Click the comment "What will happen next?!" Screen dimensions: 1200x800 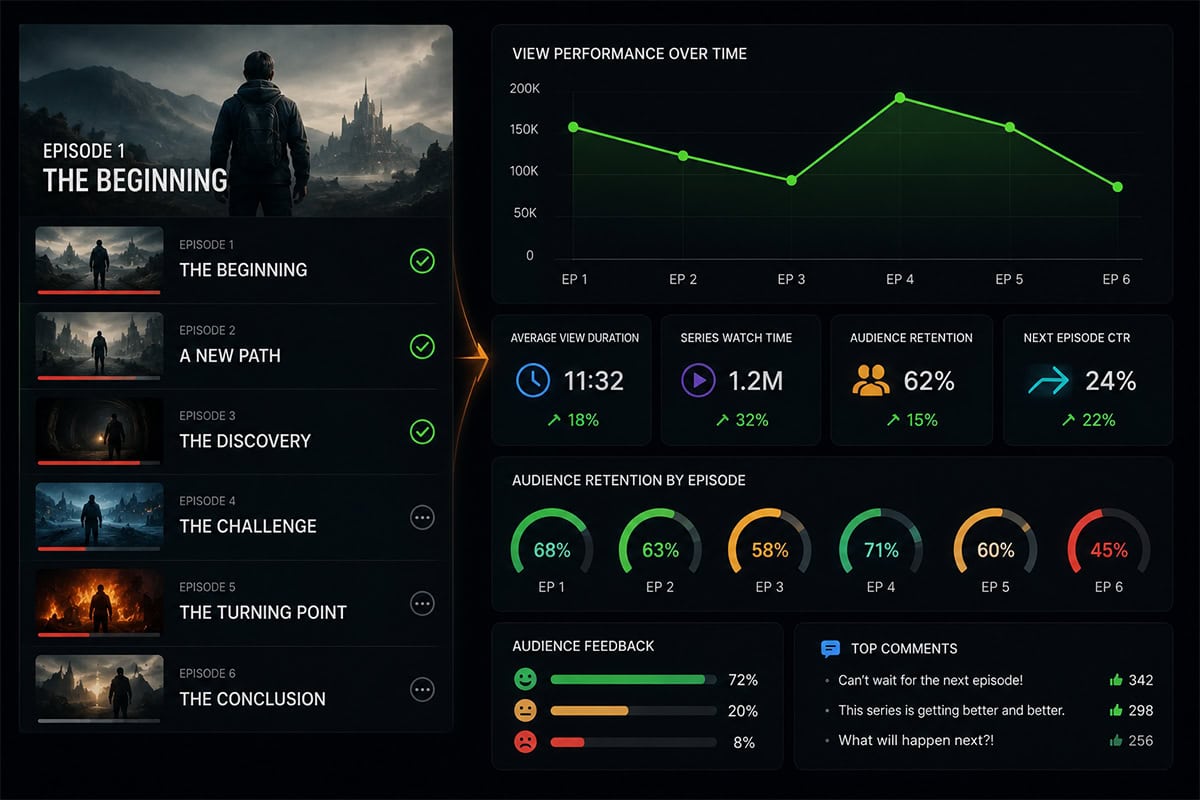click(x=915, y=741)
